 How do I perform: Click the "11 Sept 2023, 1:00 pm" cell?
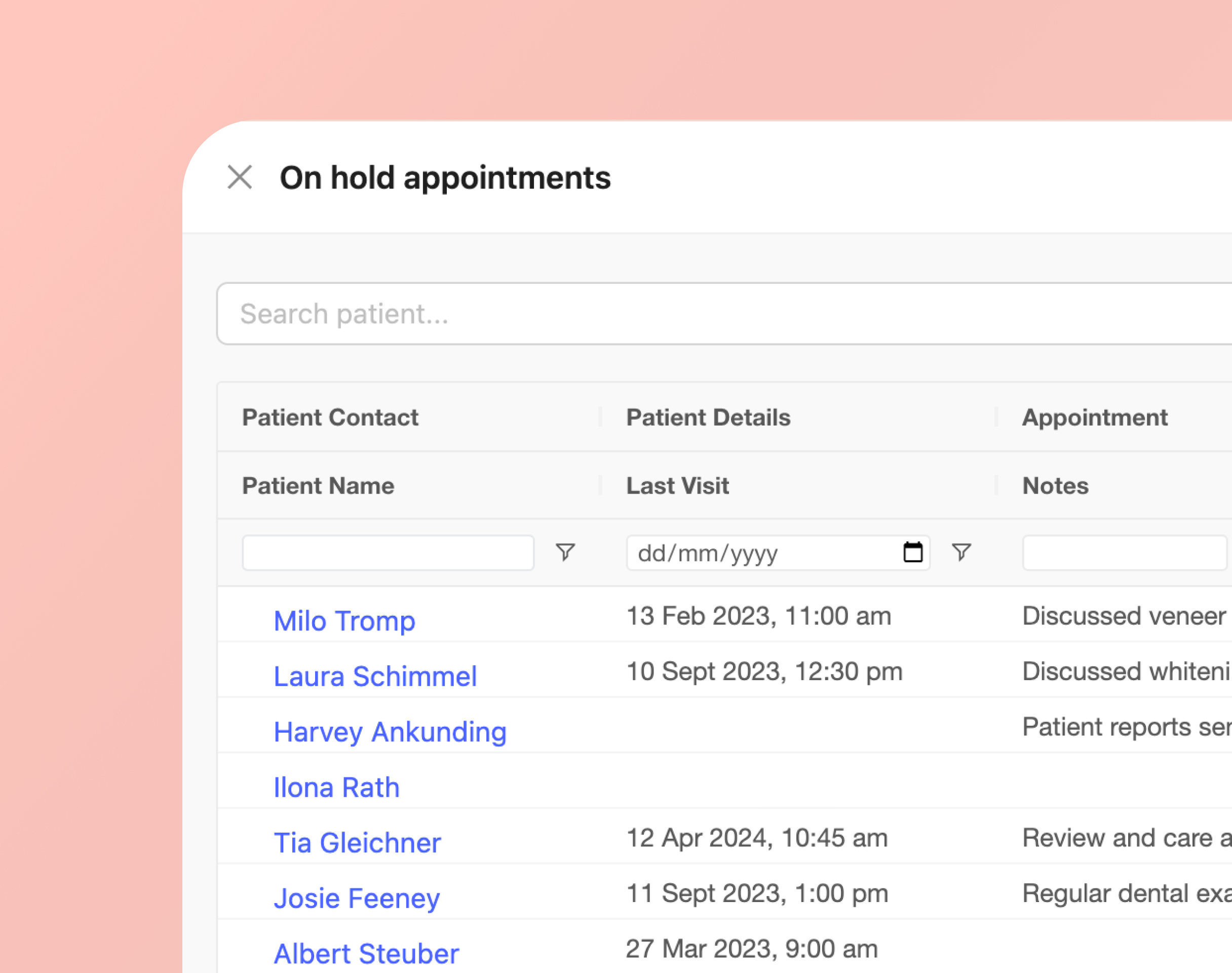[757, 893]
